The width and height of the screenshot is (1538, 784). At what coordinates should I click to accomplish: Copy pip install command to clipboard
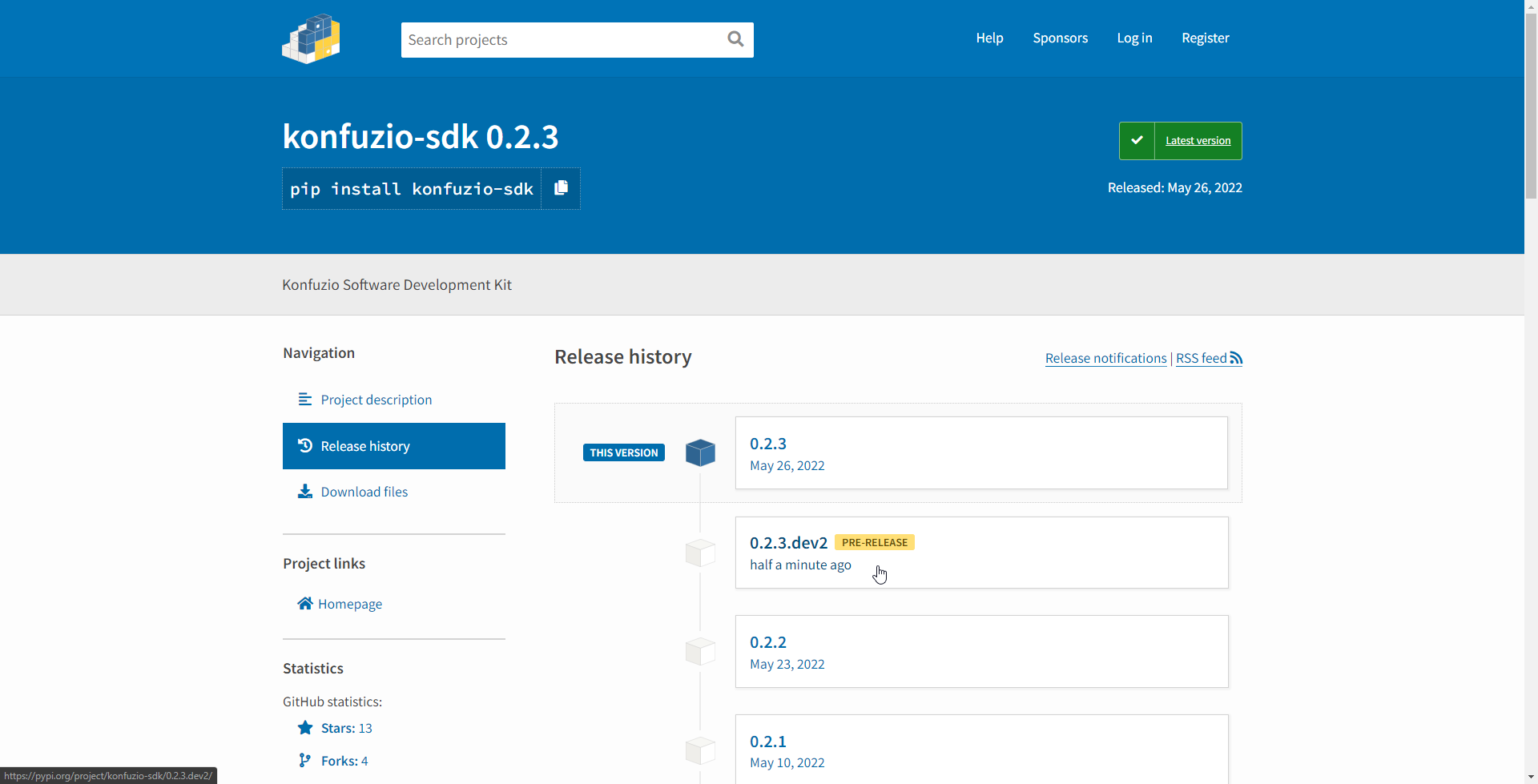[561, 188]
